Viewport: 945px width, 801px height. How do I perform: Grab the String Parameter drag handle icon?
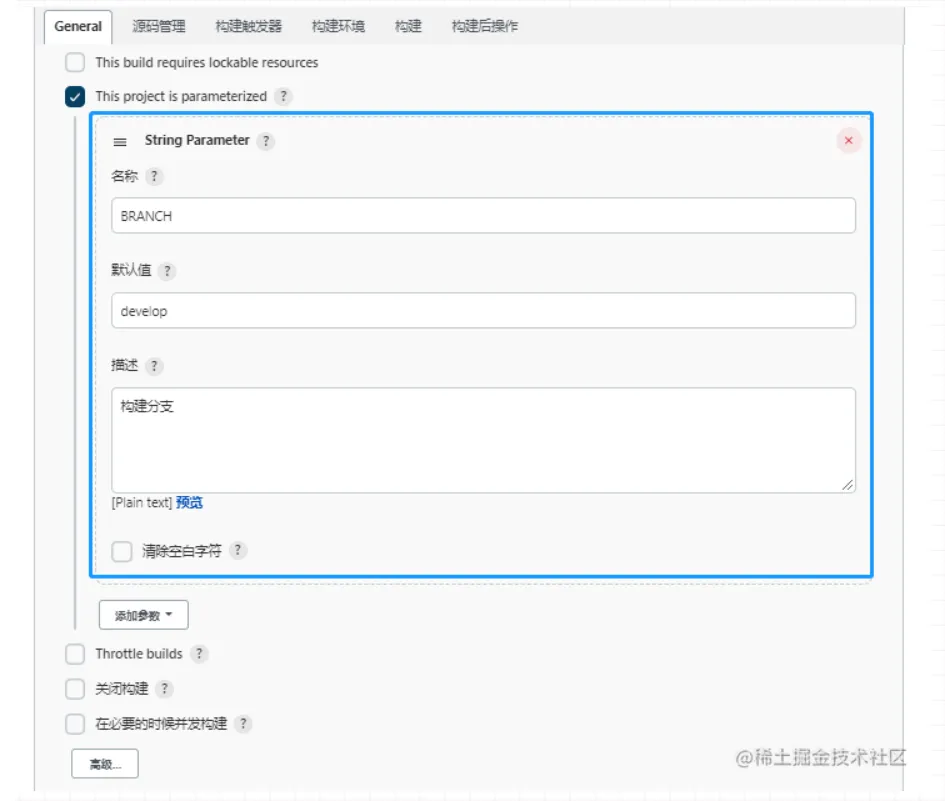tap(120, 142)
